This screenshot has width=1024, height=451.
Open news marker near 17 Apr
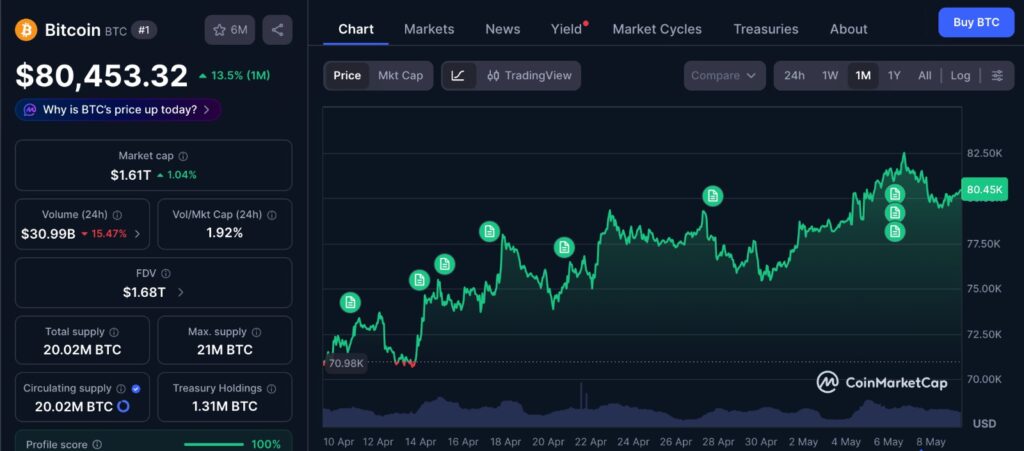point(489,231)
